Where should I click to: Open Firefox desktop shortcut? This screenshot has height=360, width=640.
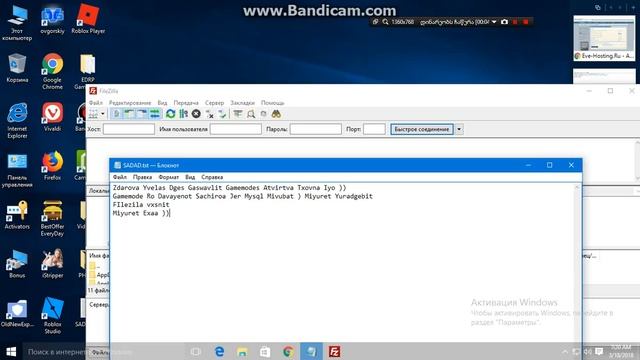coord(52,166)
